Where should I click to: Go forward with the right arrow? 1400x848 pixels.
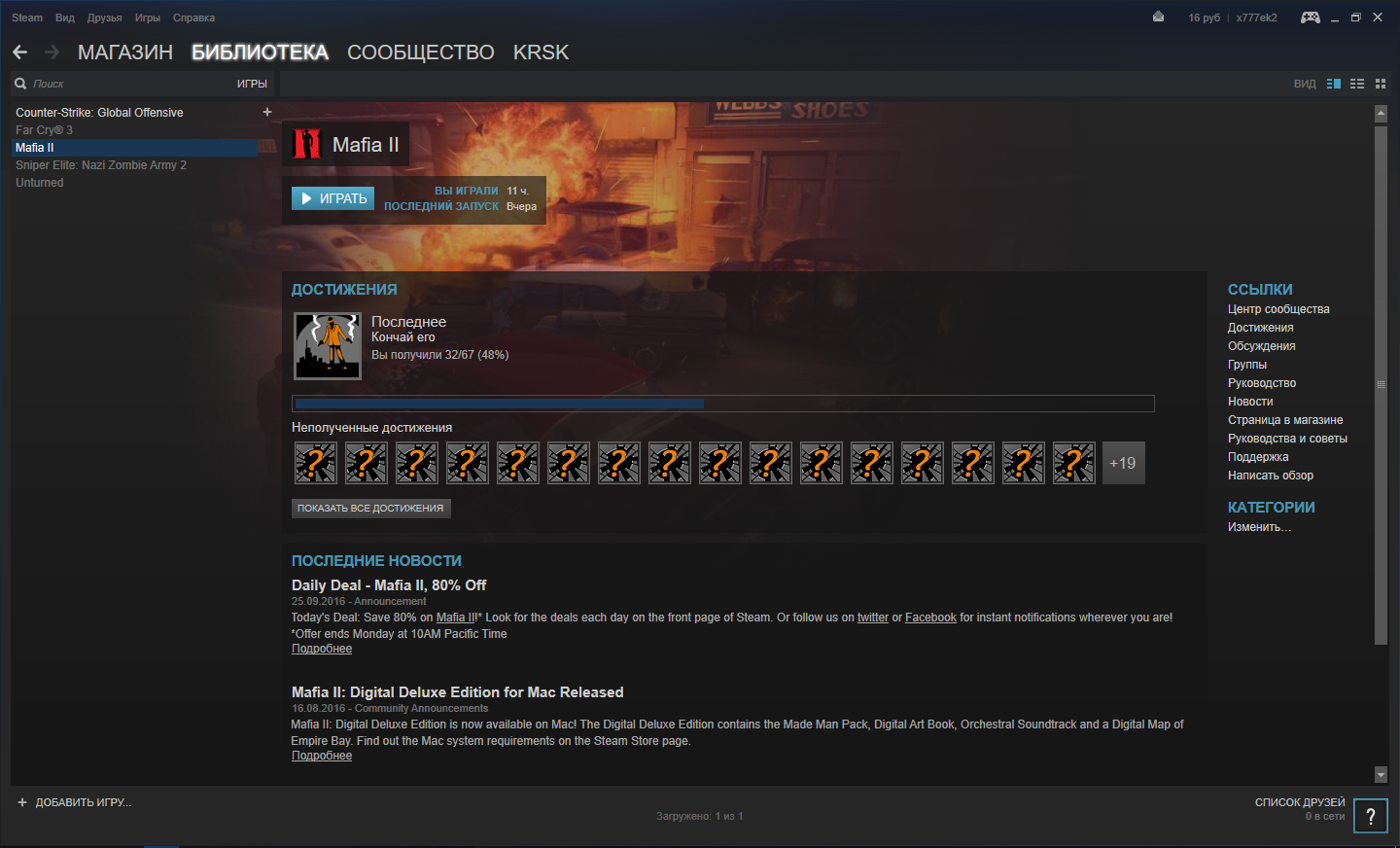[x=52, y=53]
